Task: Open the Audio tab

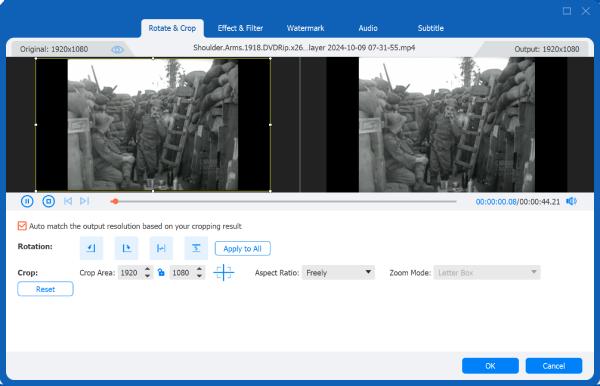Action: pyautogui.click(x=368, y=28)
